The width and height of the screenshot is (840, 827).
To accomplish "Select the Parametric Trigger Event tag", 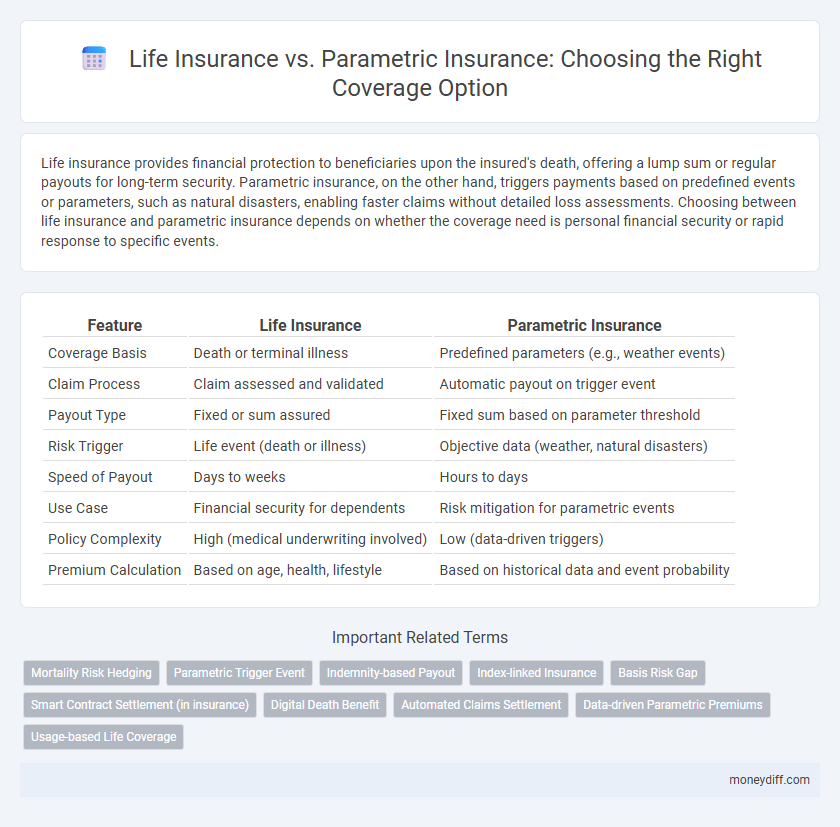I will (x=239, y=673).
